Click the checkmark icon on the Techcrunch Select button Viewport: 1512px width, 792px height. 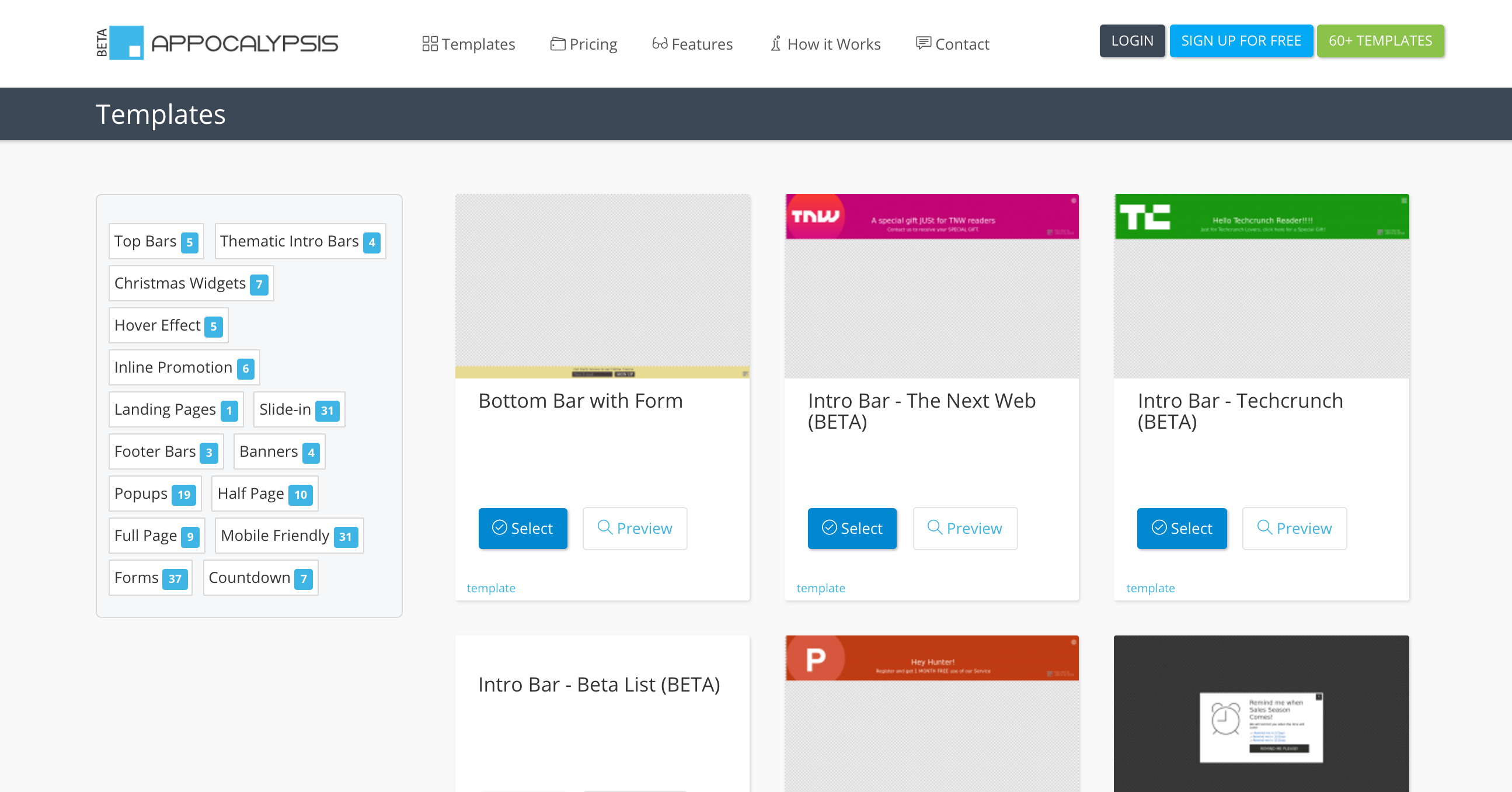[1159, 527]
